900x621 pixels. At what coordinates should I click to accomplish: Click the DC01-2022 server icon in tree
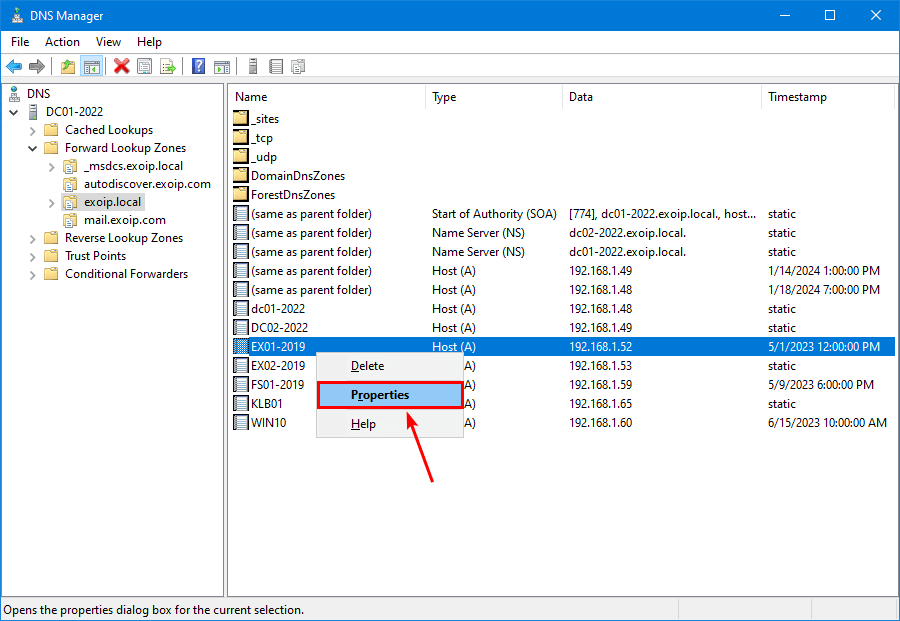click(x=33, y=111)
